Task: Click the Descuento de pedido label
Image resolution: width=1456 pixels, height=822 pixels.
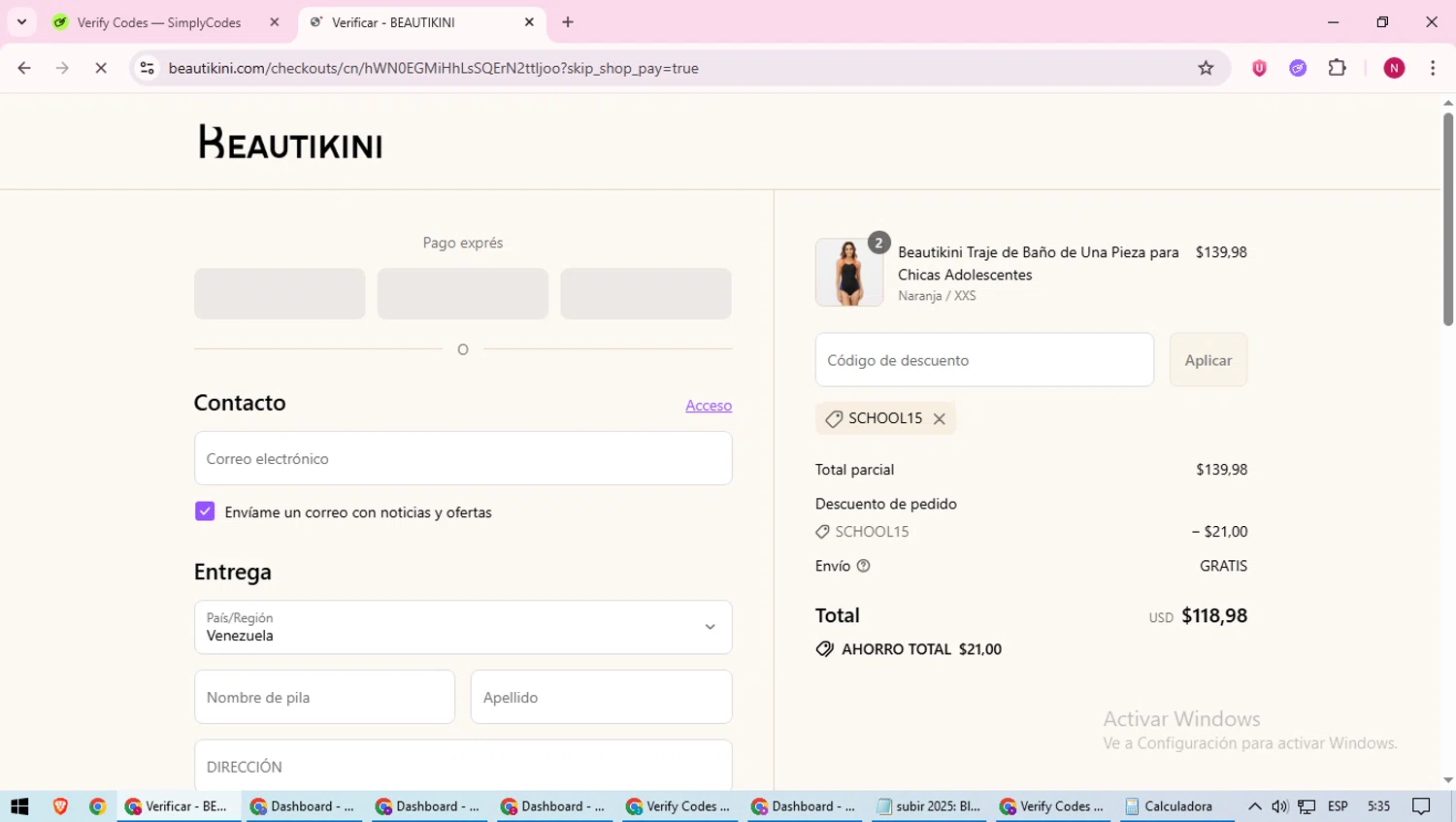Action: coord(886,504)
